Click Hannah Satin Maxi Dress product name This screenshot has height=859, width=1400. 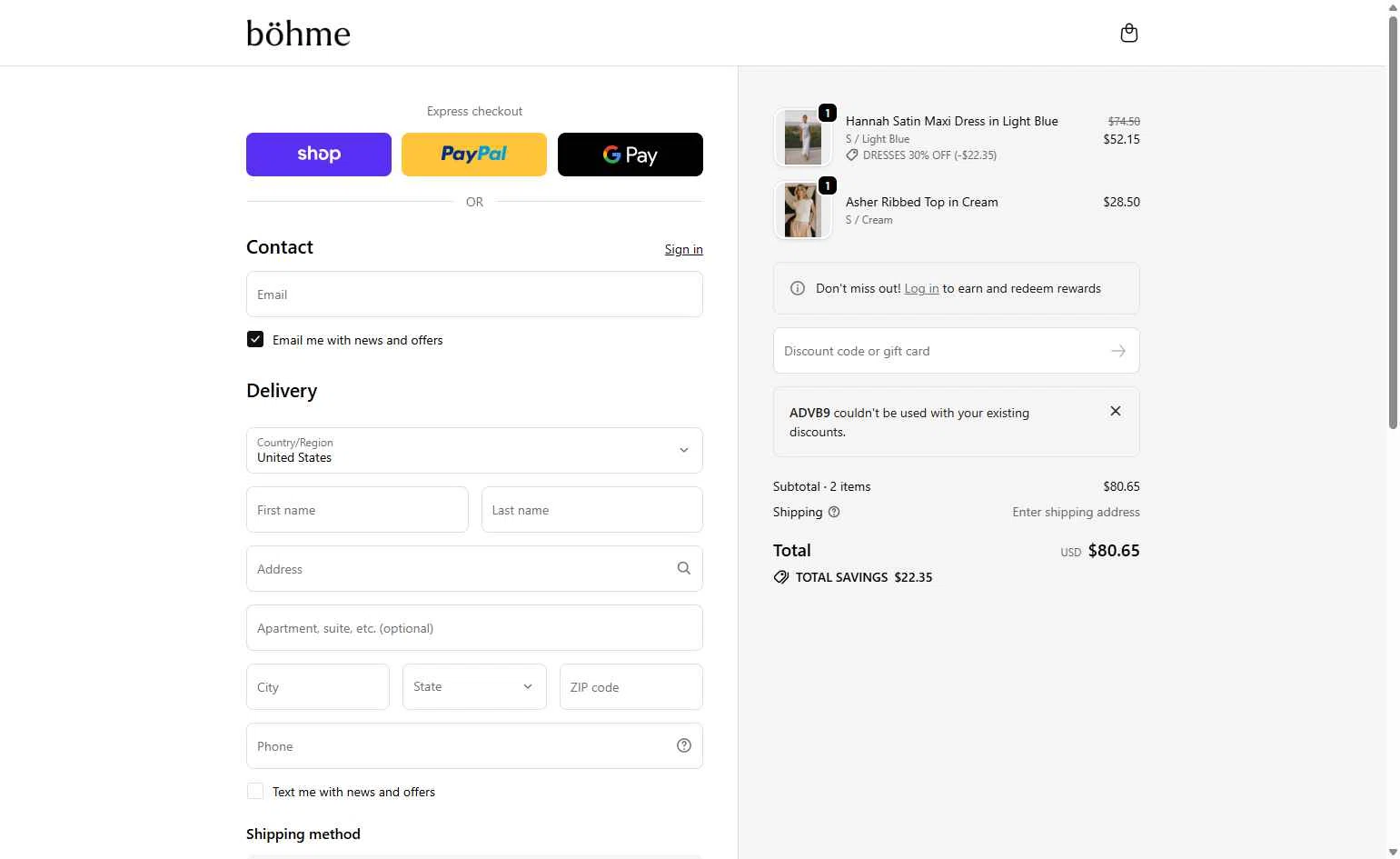(x=952, y=121)
